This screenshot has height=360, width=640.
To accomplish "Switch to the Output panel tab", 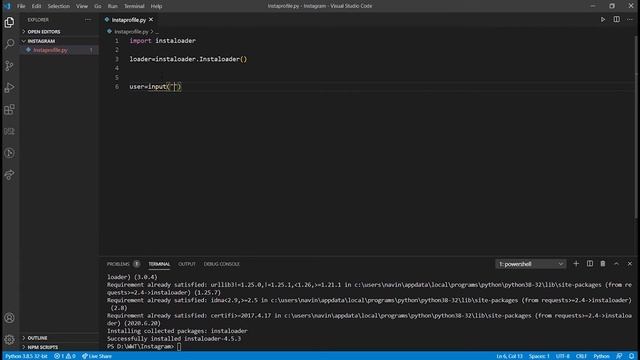I will (x=187, y=264).
